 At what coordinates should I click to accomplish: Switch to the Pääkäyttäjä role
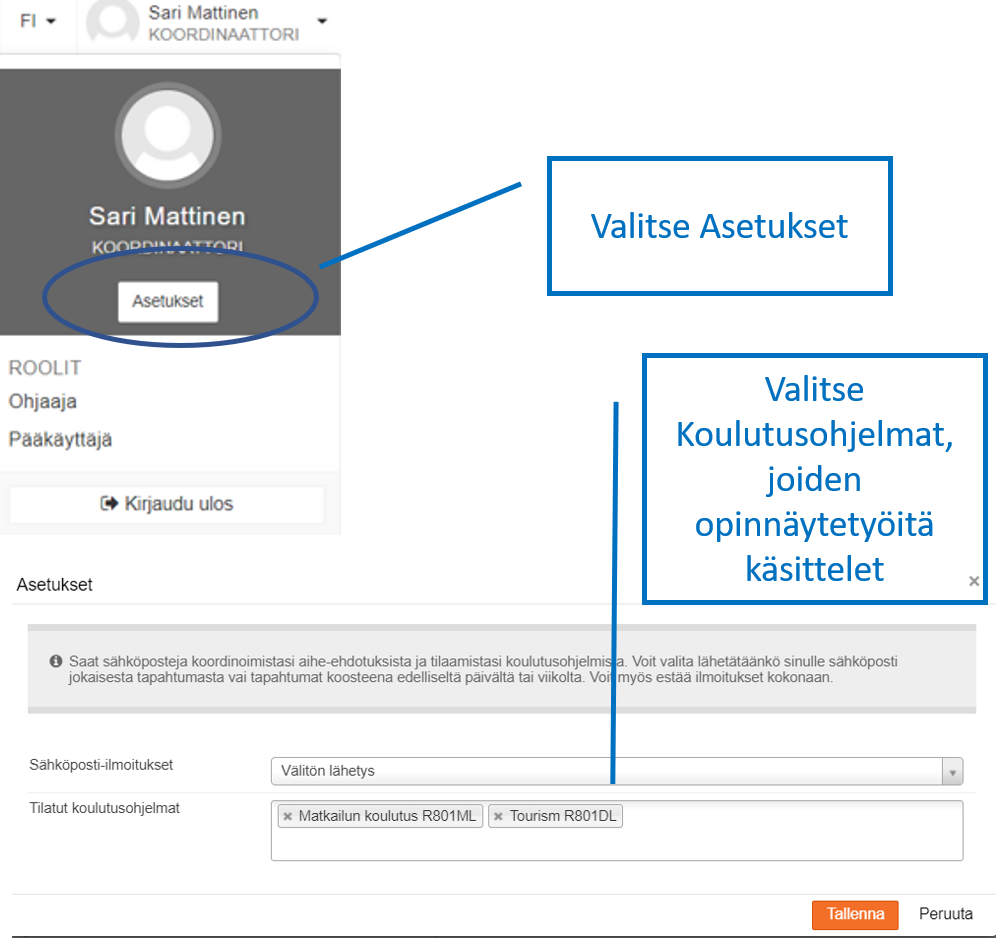[60, 439]
